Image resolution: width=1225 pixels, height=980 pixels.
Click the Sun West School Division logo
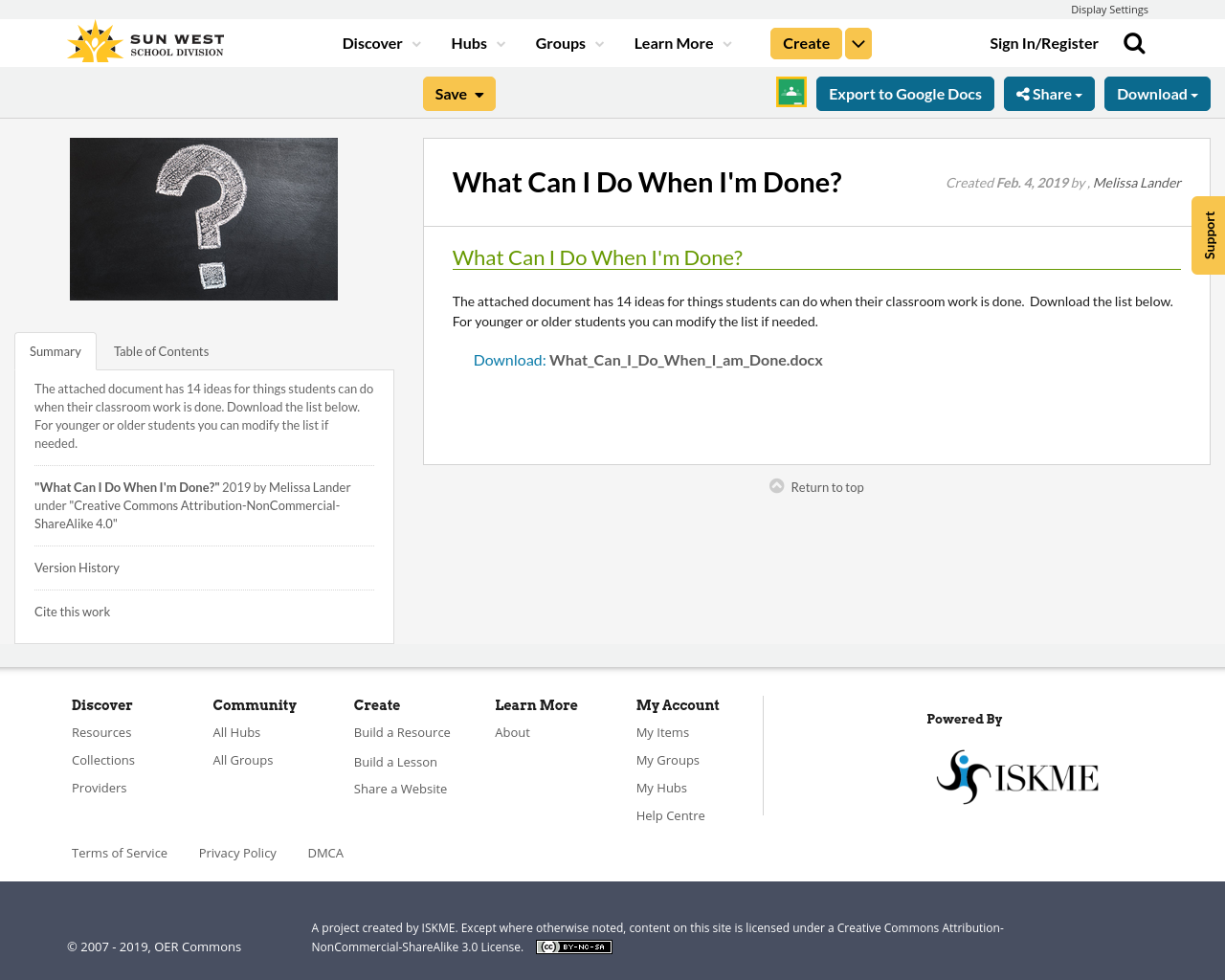(x=145, y=40)
